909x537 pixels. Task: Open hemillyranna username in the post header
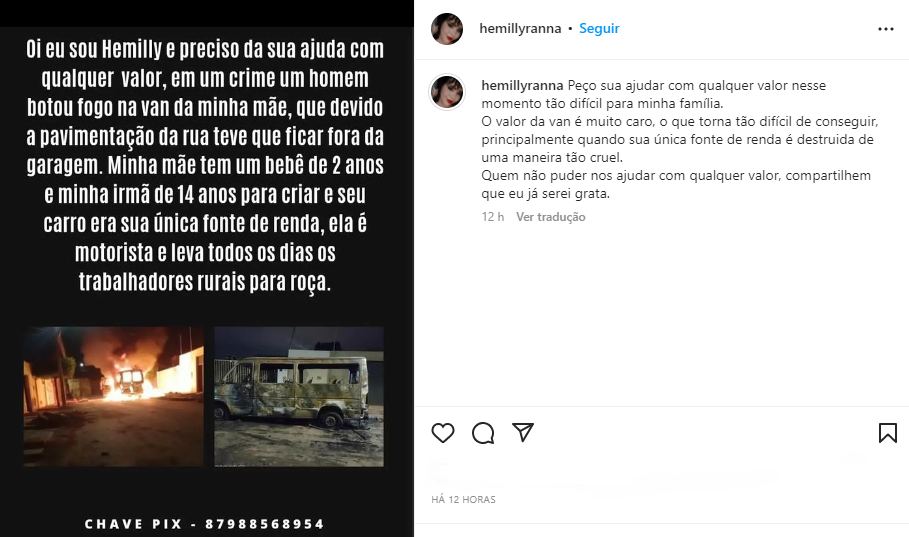point(520,28)
